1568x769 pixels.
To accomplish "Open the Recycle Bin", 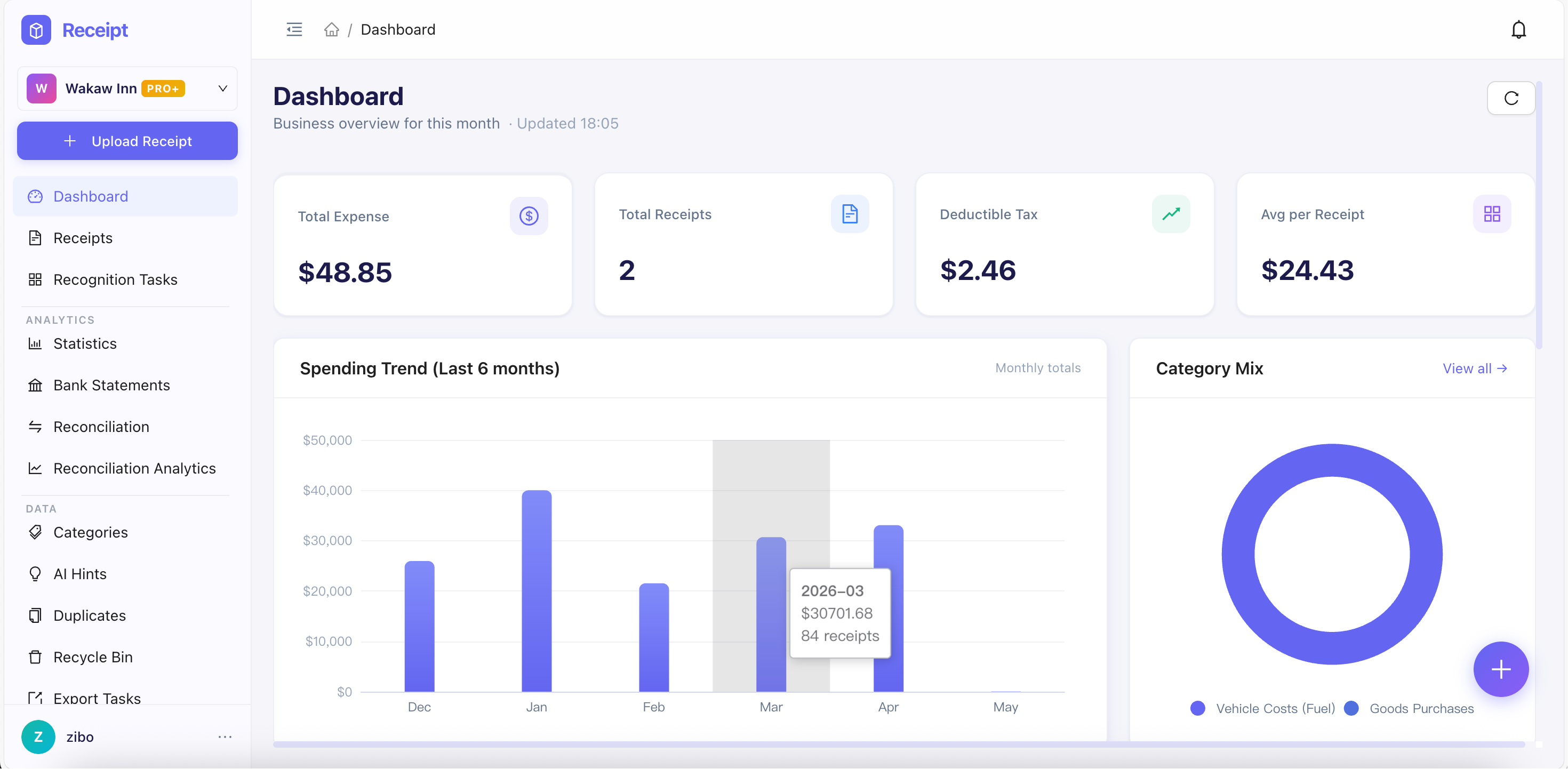I will point(125,657).
